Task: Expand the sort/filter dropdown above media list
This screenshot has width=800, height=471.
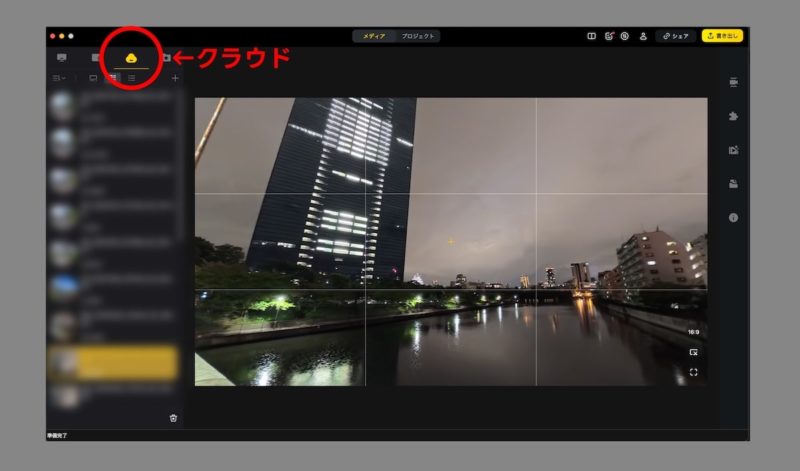Action: point(60,78)
